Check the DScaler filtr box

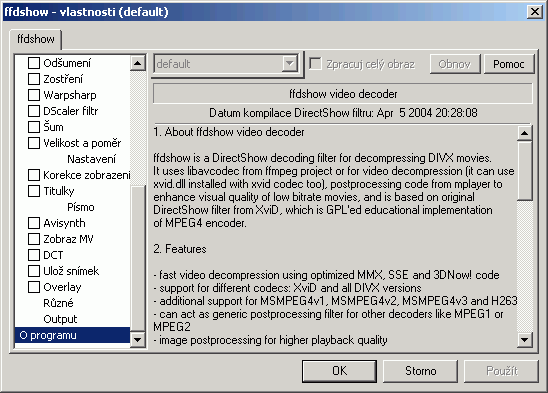[x=34, y=111]
